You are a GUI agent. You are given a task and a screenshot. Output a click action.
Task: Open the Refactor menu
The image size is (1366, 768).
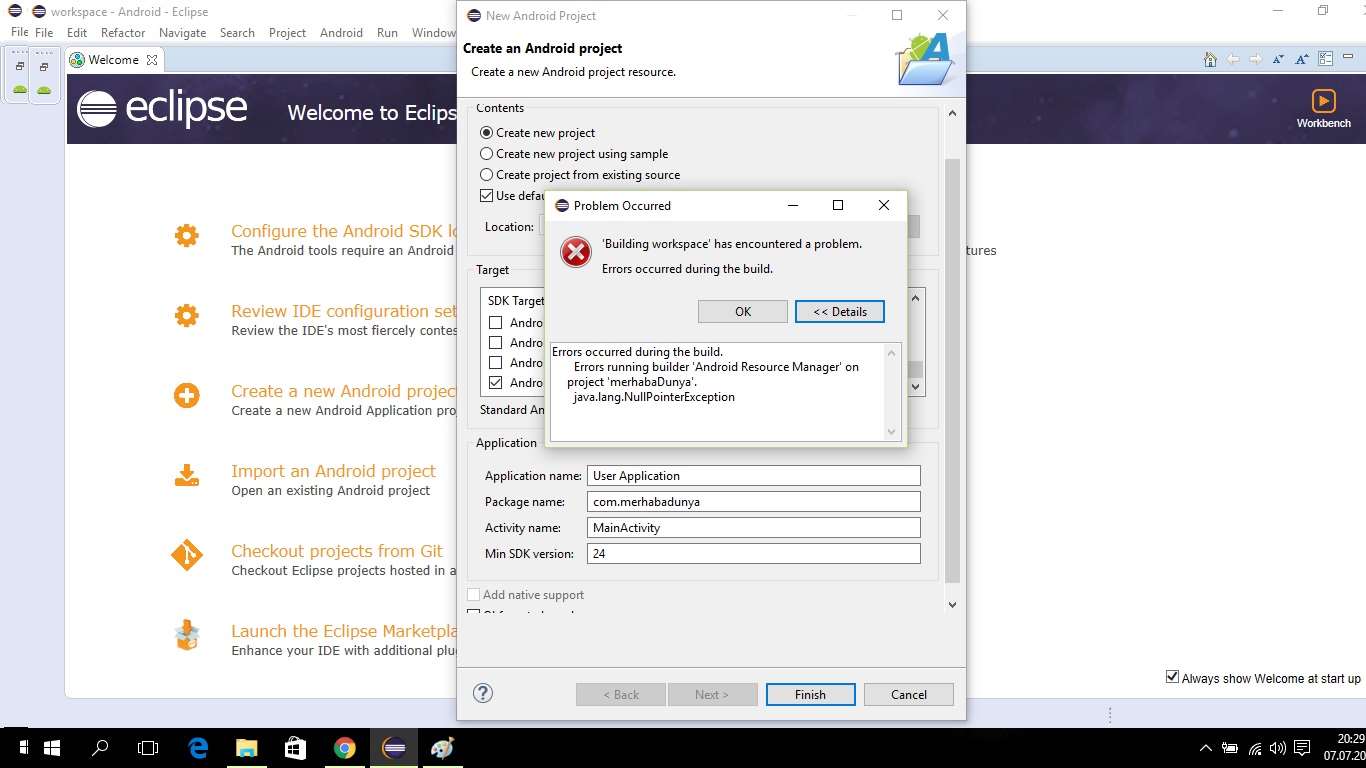click(123, 32)
